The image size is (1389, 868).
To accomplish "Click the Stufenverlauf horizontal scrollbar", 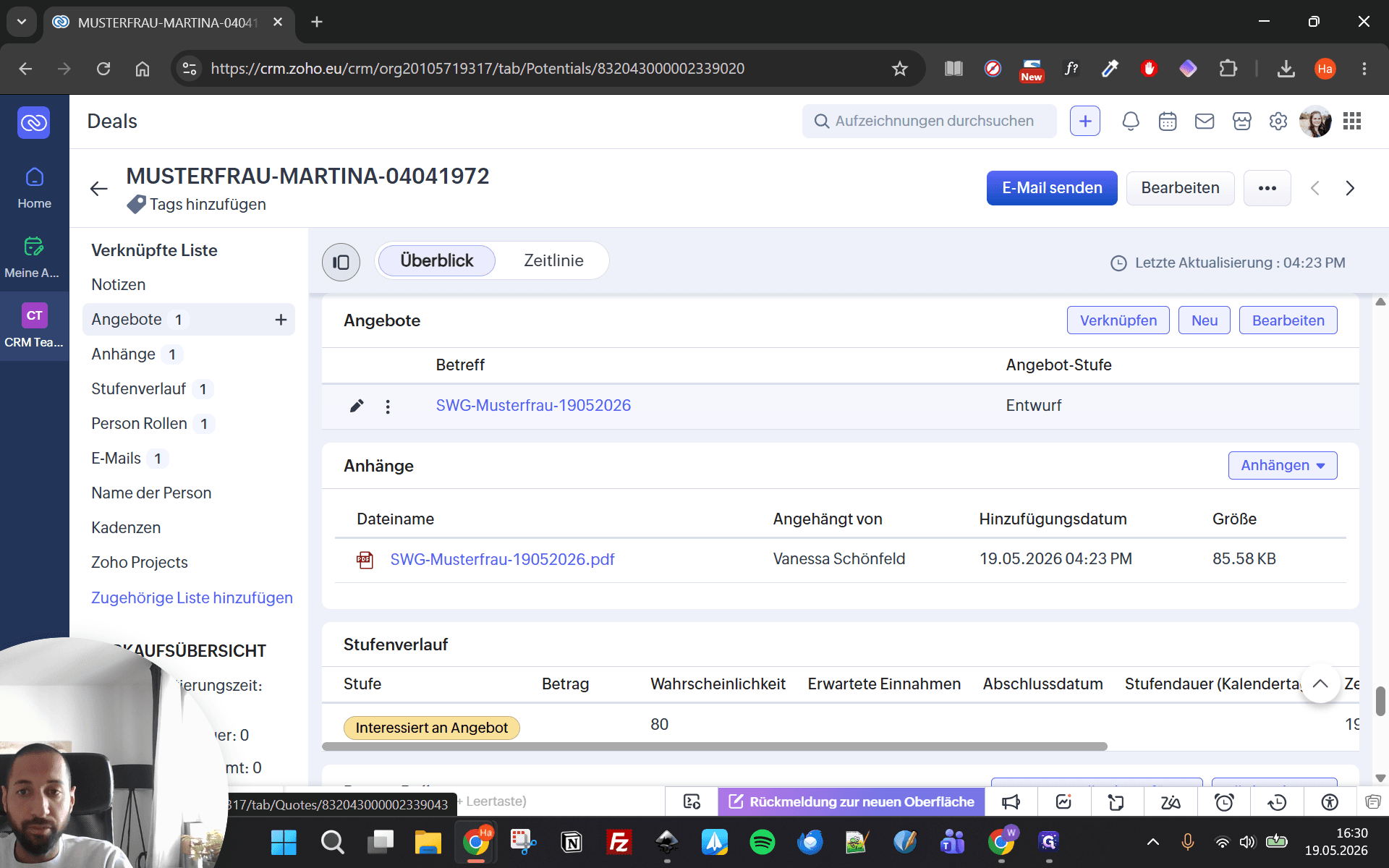I will tap(715, 746).
